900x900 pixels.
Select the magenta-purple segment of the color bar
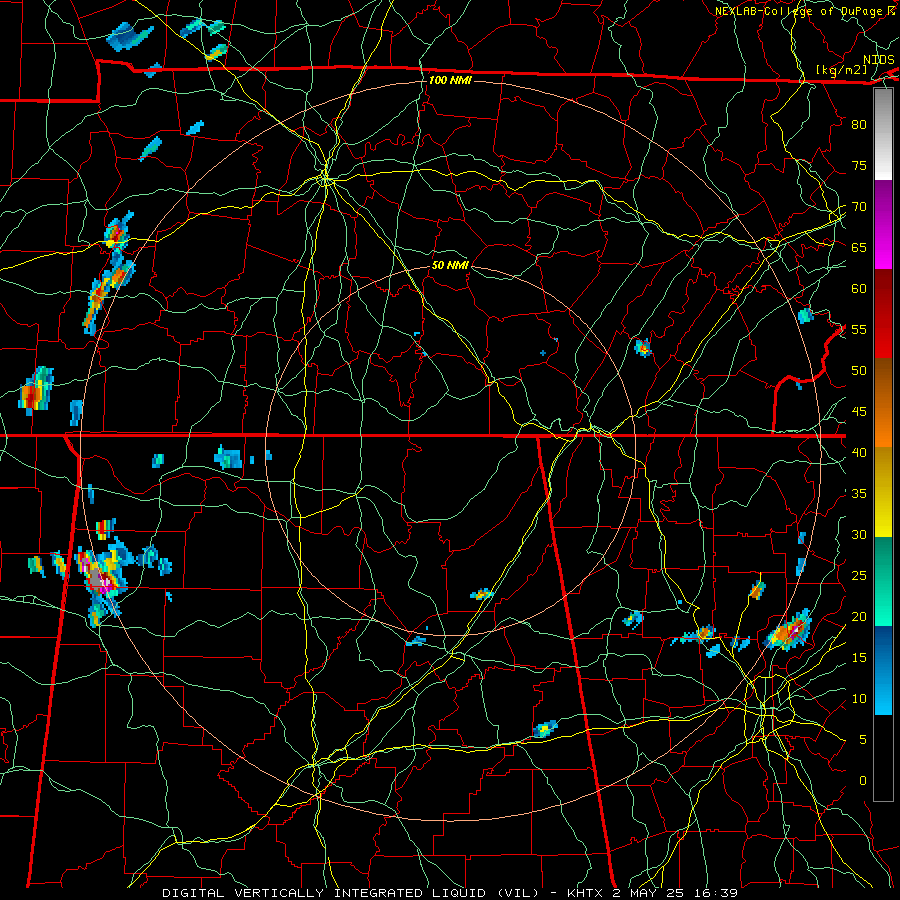883,224
